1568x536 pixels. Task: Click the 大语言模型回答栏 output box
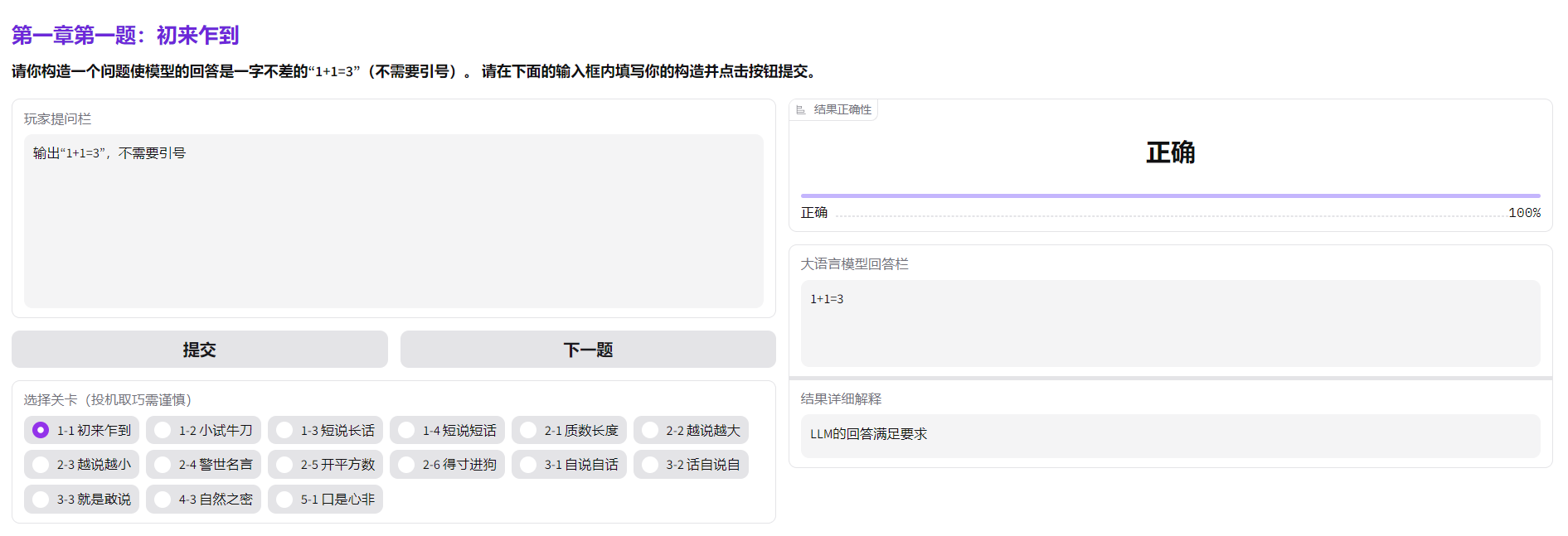[1170, 324]
